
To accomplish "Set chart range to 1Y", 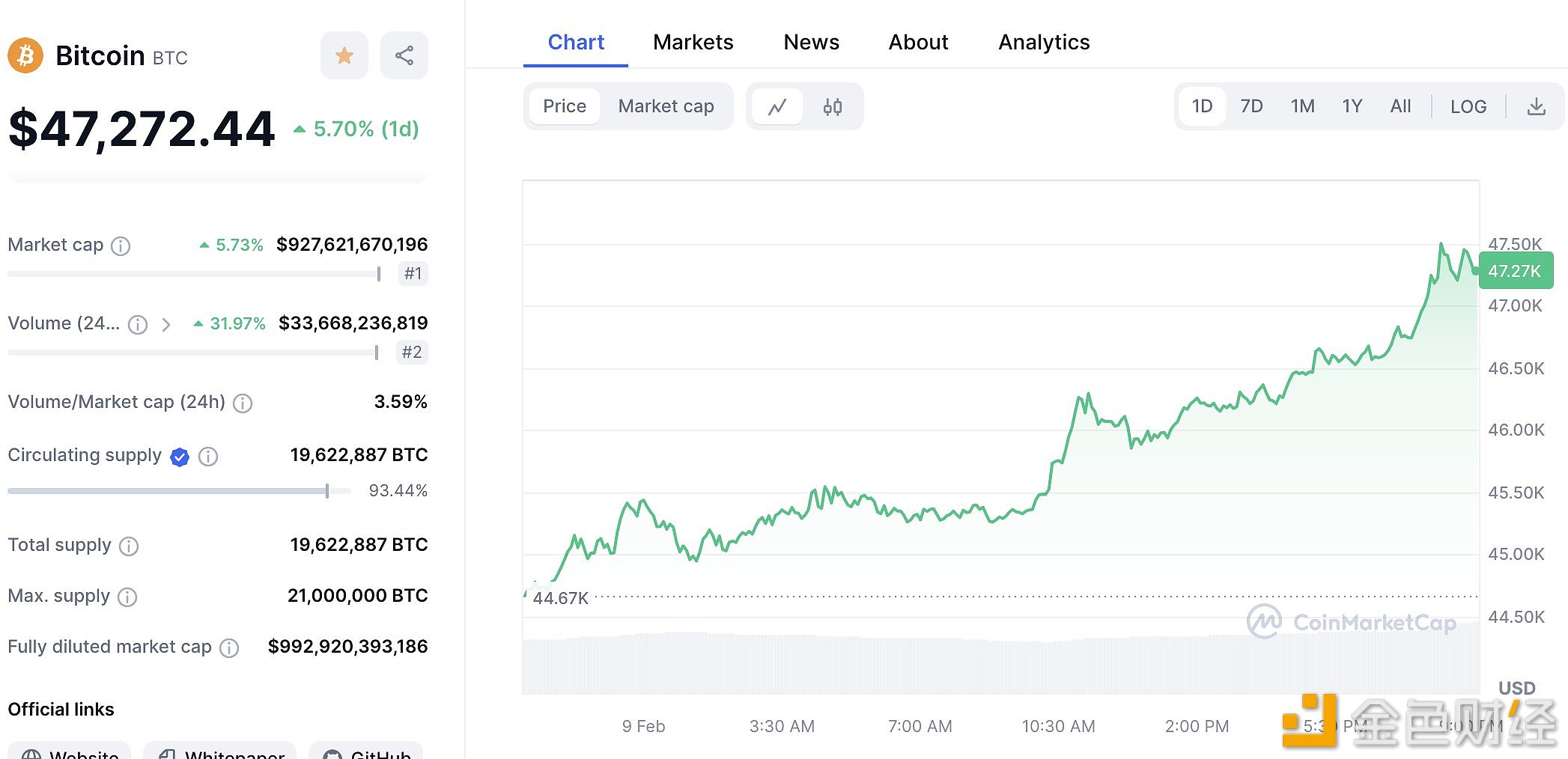I will [1352, 106].
